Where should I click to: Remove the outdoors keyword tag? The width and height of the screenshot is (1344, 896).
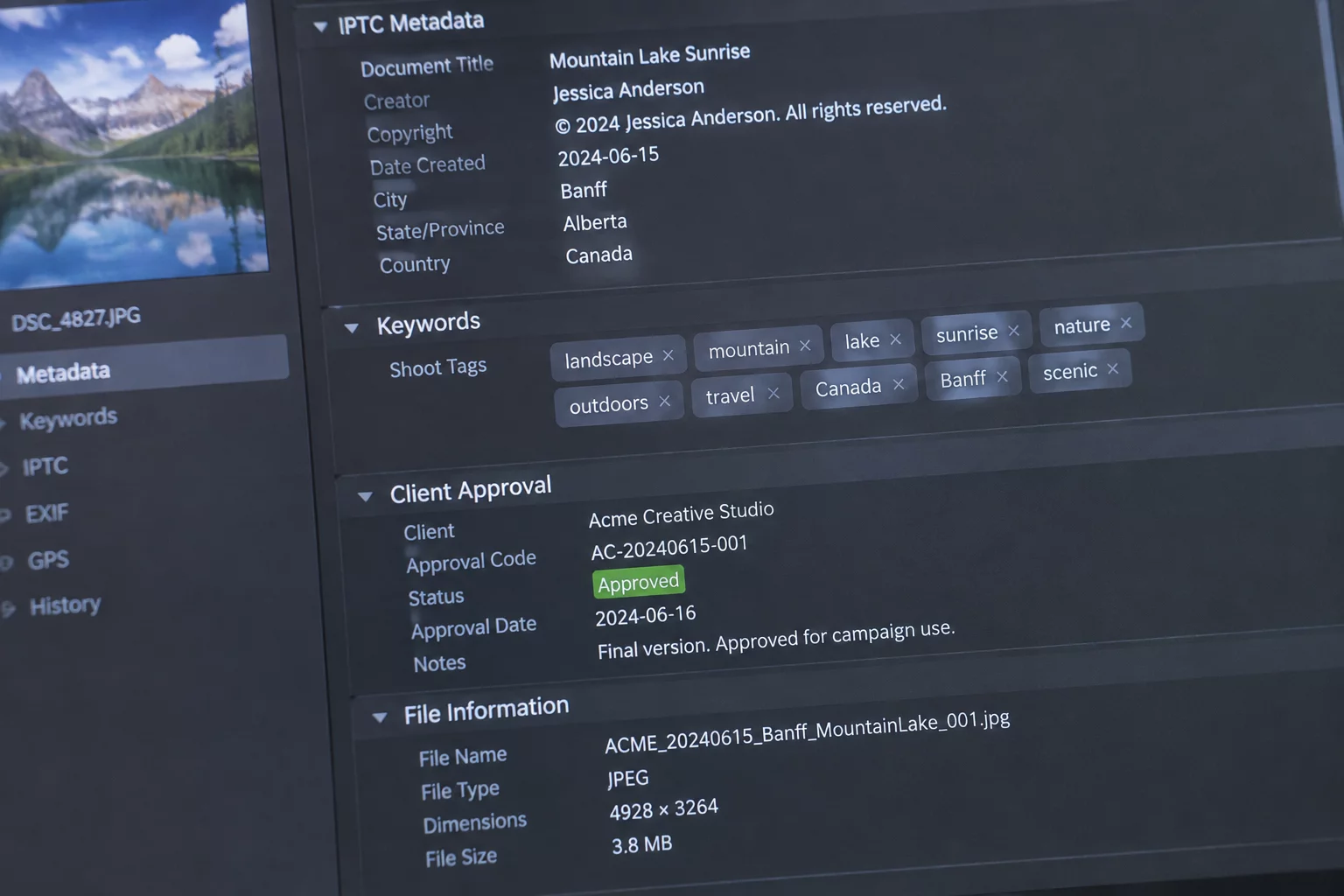tap(665, 401)
